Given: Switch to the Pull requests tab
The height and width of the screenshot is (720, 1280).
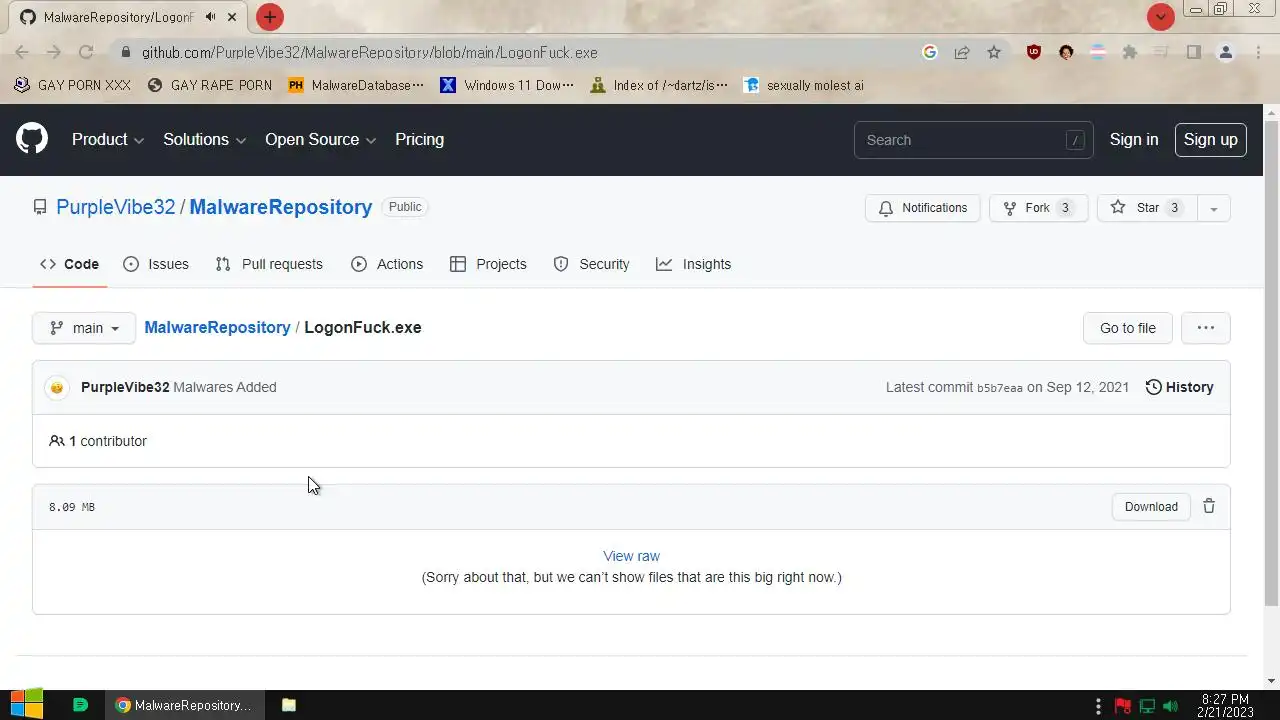Looking at the screenshot, I should 269,264.
